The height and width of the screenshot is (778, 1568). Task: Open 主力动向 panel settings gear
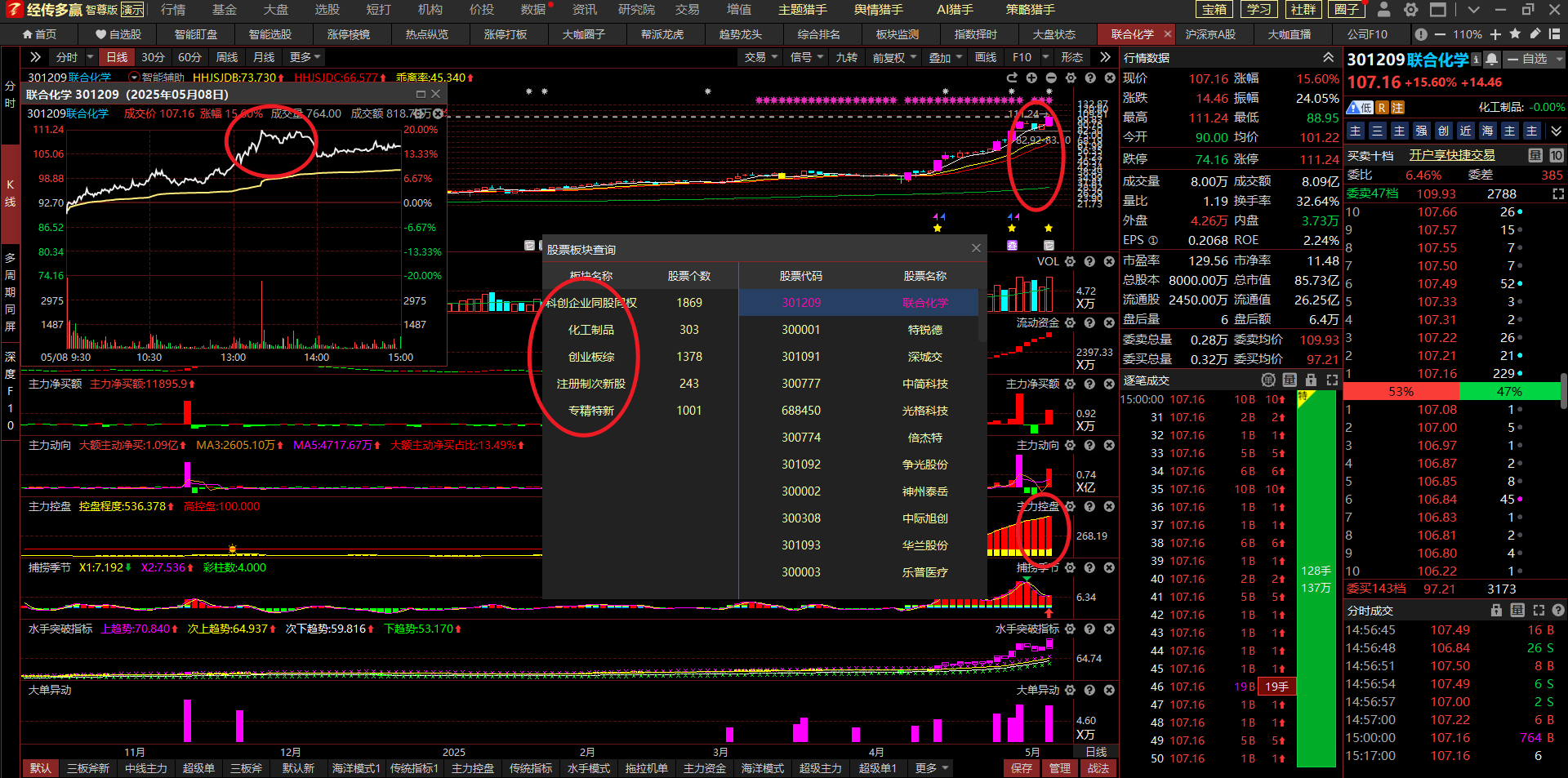click(x=1070, y=445)
